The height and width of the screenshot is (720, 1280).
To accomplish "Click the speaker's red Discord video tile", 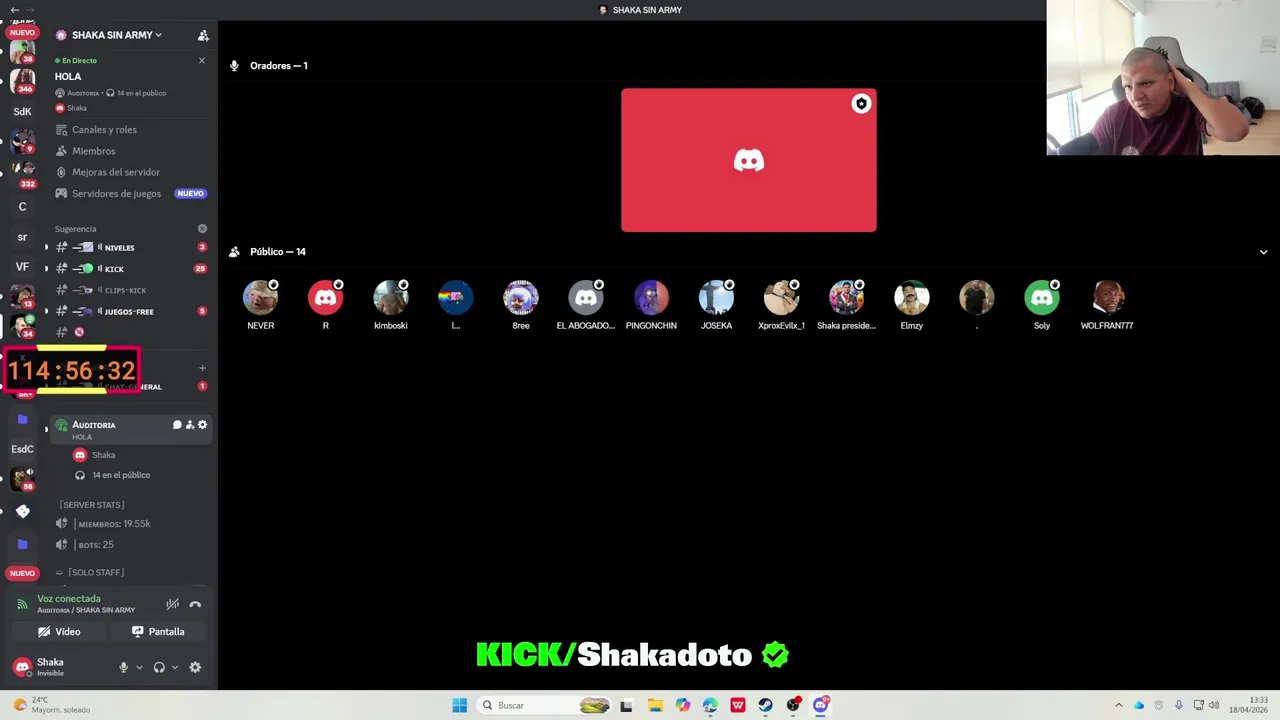I will click(749, 160).
